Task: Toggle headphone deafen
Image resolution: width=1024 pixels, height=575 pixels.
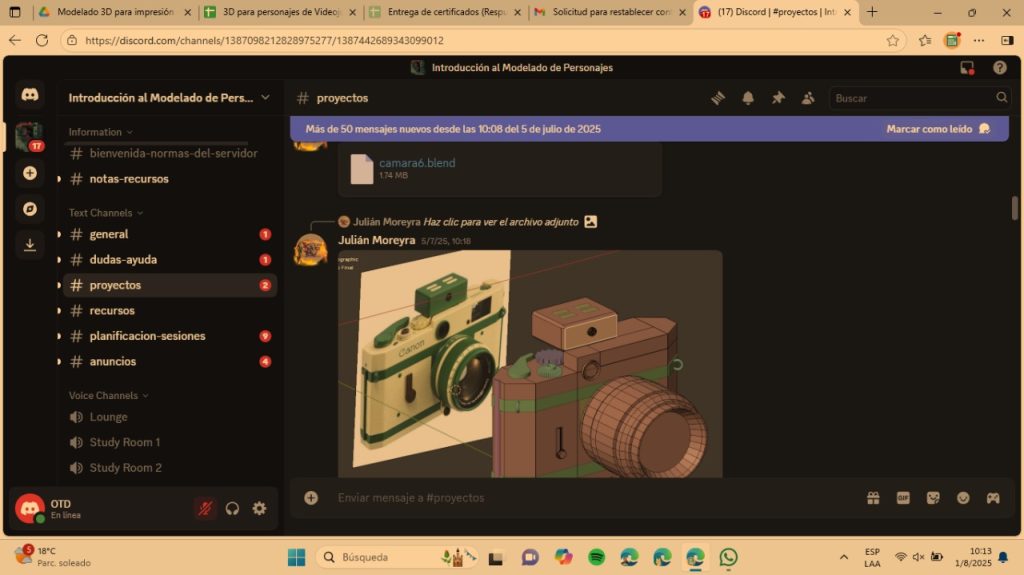Action: (232, 508)
